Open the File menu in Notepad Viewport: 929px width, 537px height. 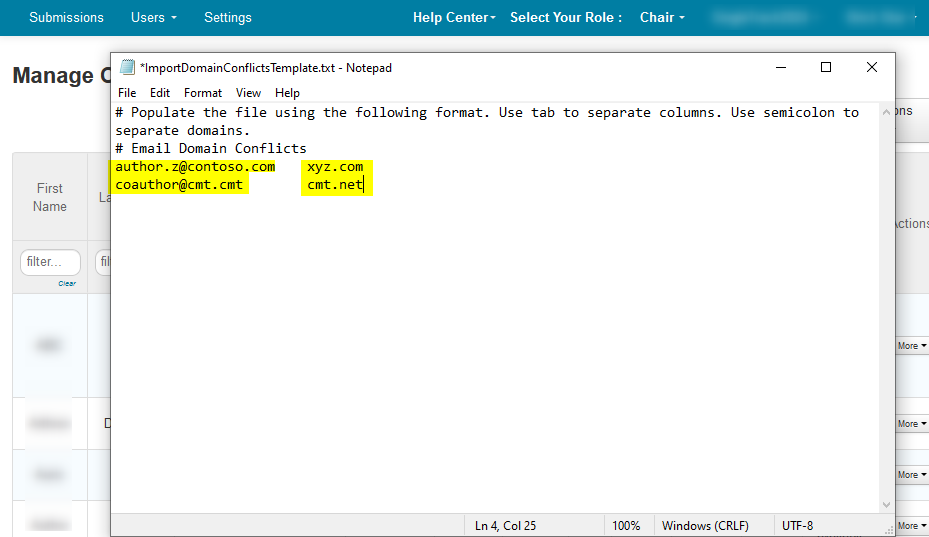pos(127,93)
